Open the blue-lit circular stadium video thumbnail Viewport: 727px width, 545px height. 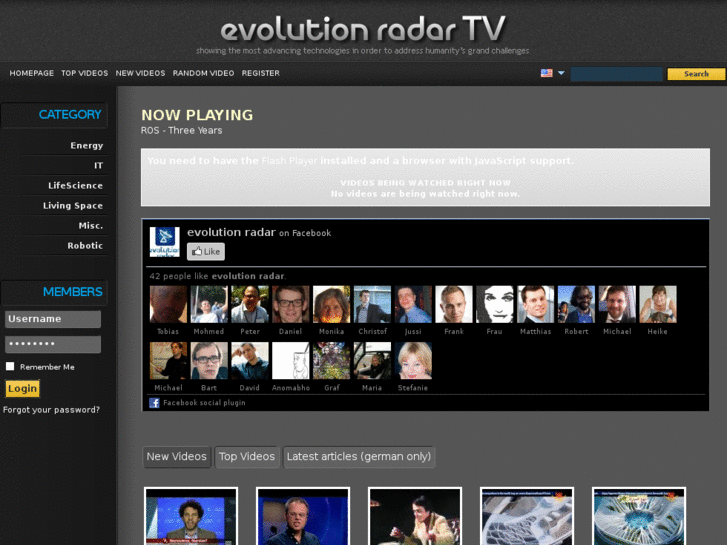pyautogui.click(x=639, y=516)
